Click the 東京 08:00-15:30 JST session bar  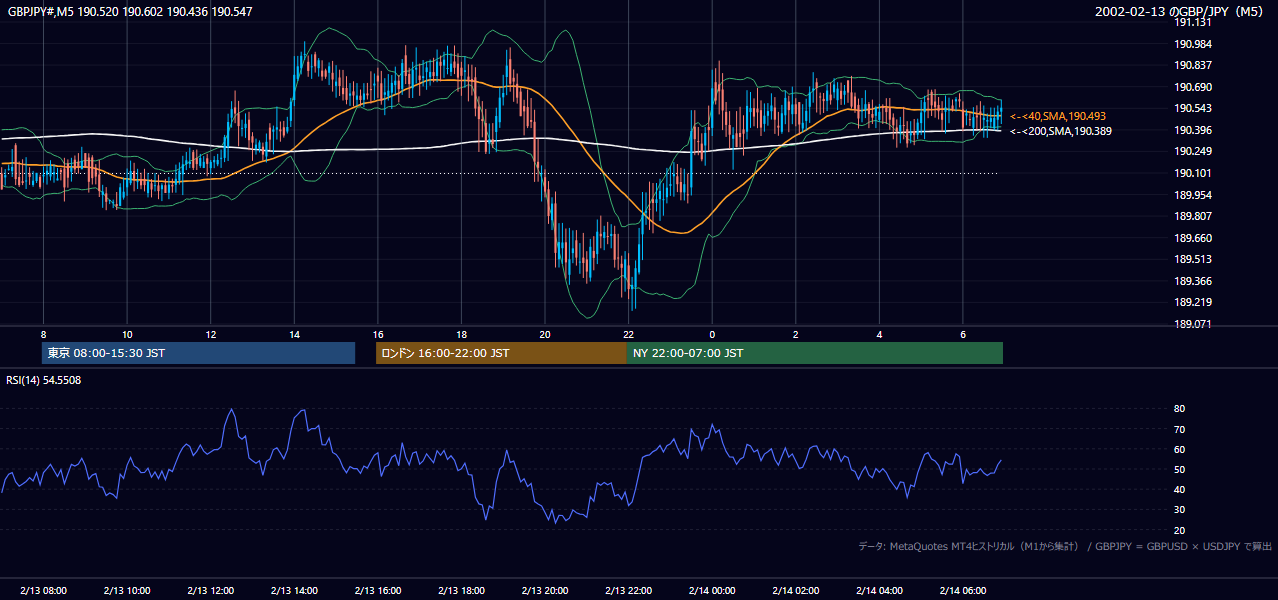coord(199,353)
